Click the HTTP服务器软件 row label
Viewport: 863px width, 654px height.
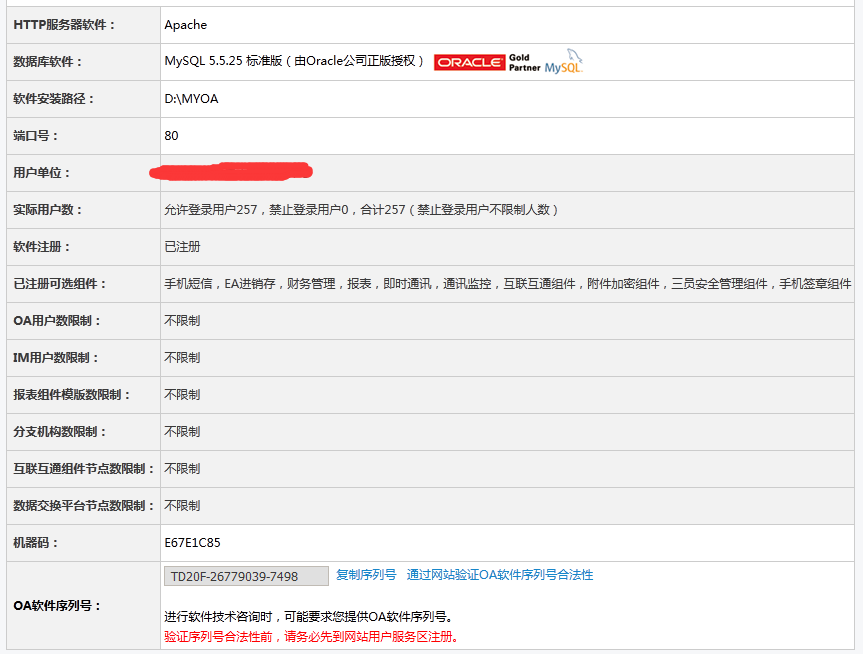(64, 25)
